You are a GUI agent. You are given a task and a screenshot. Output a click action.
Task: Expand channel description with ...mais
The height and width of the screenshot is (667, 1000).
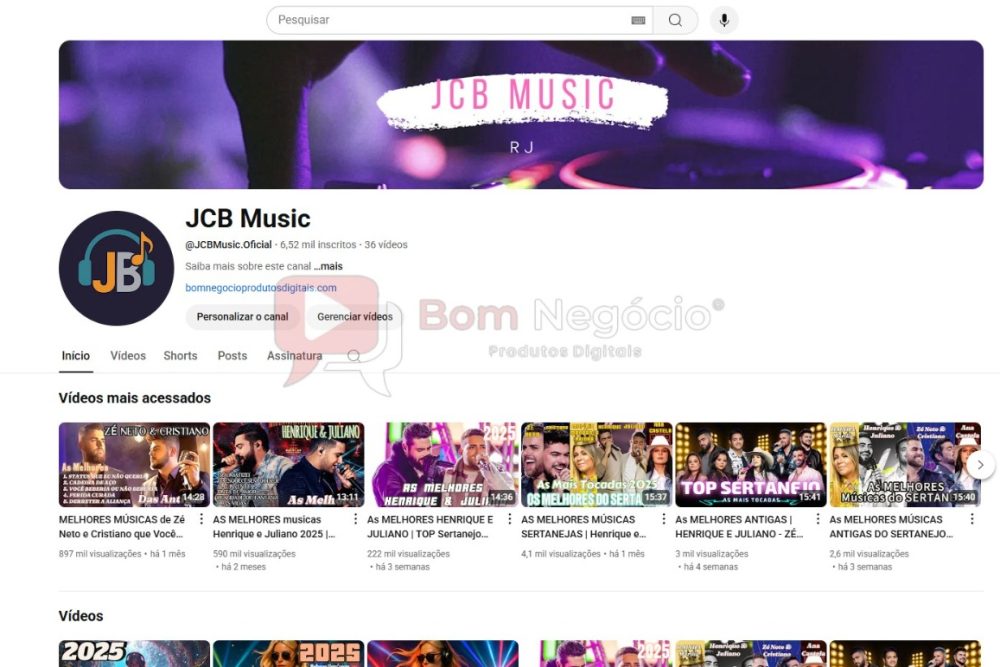tap(328, 267)
